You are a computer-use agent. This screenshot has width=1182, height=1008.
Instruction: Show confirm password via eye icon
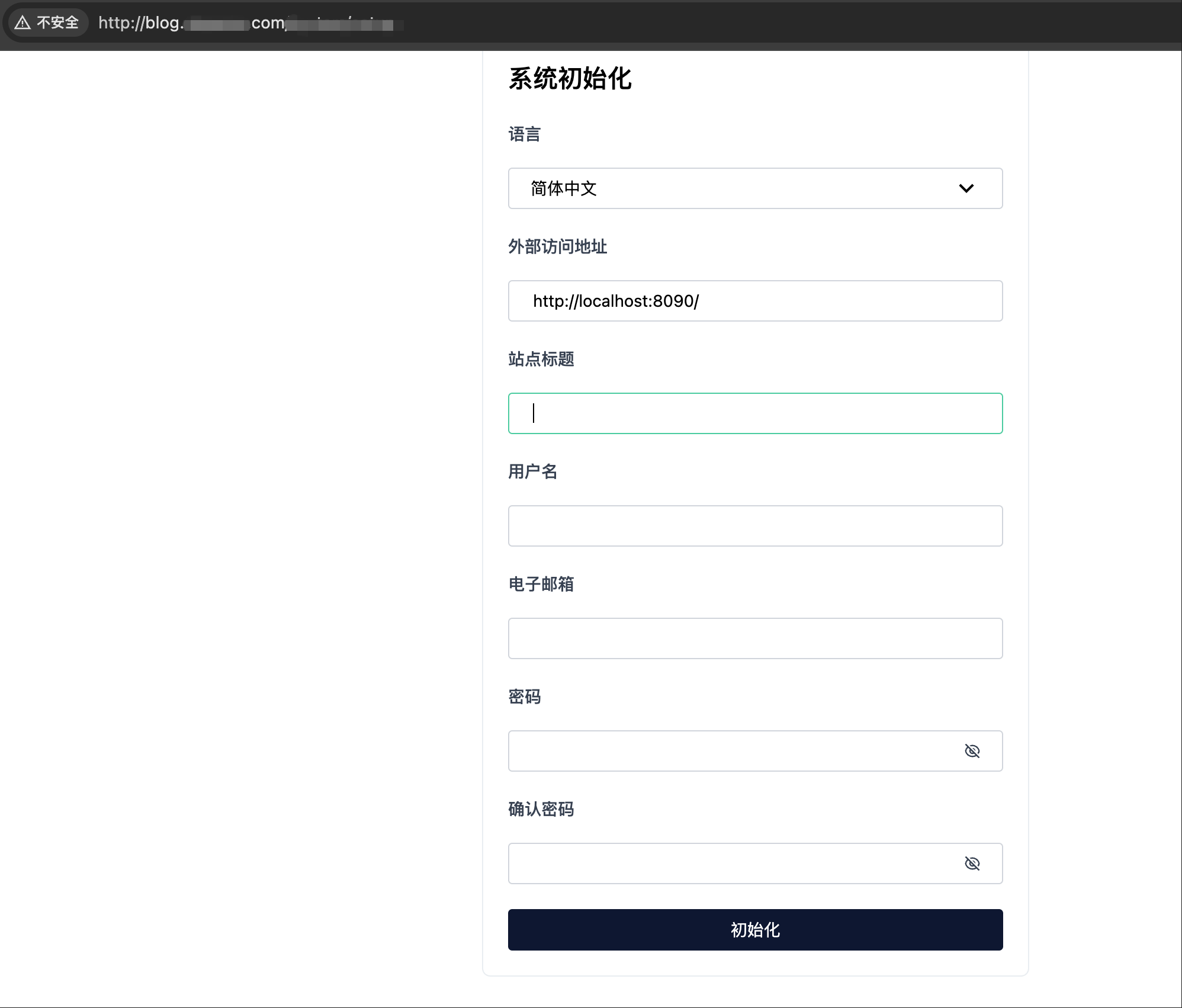[x=972, y=863]
